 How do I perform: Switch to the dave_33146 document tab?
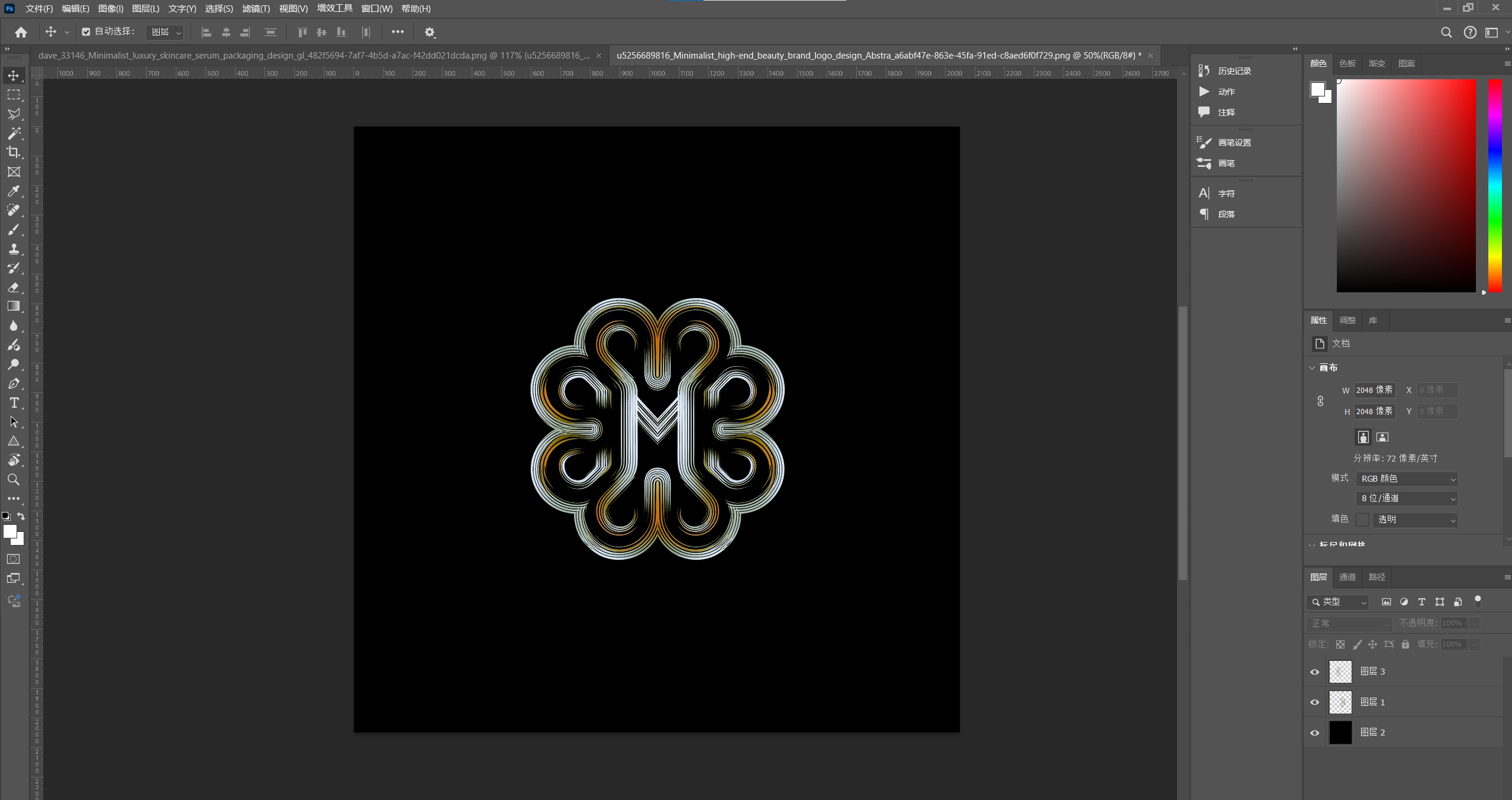click(x=314, y=56)
